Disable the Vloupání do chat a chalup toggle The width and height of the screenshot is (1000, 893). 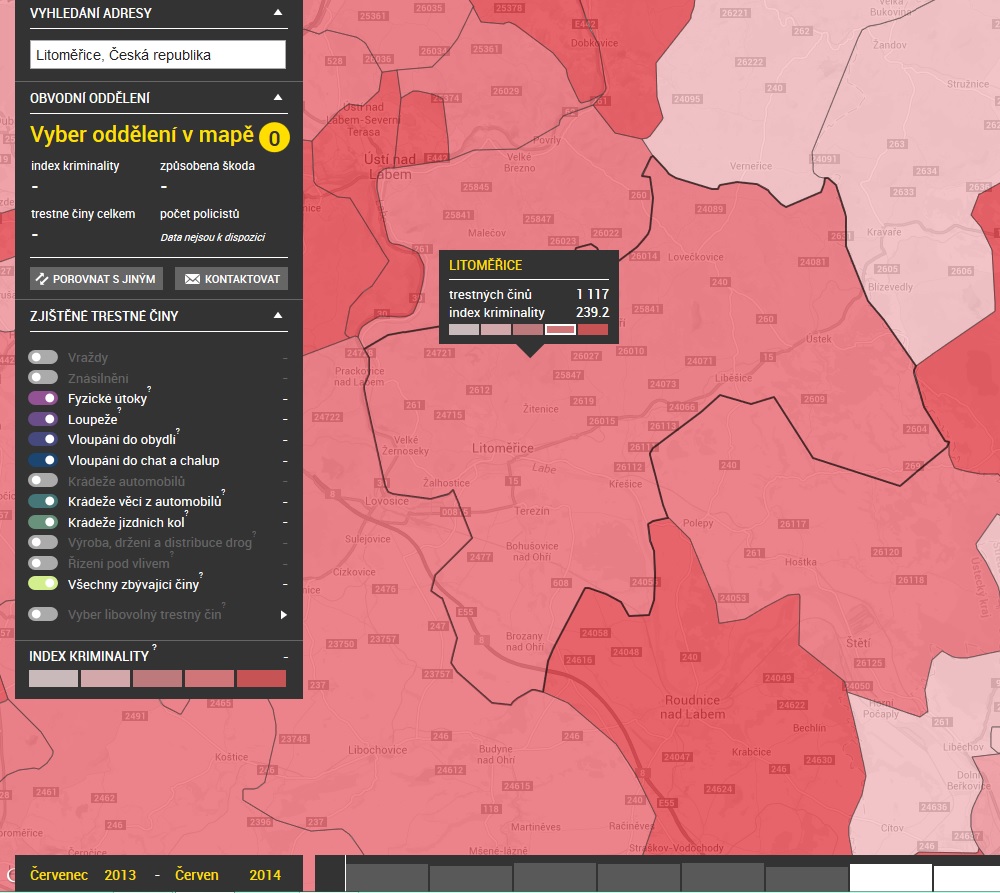tap(43, 460)
